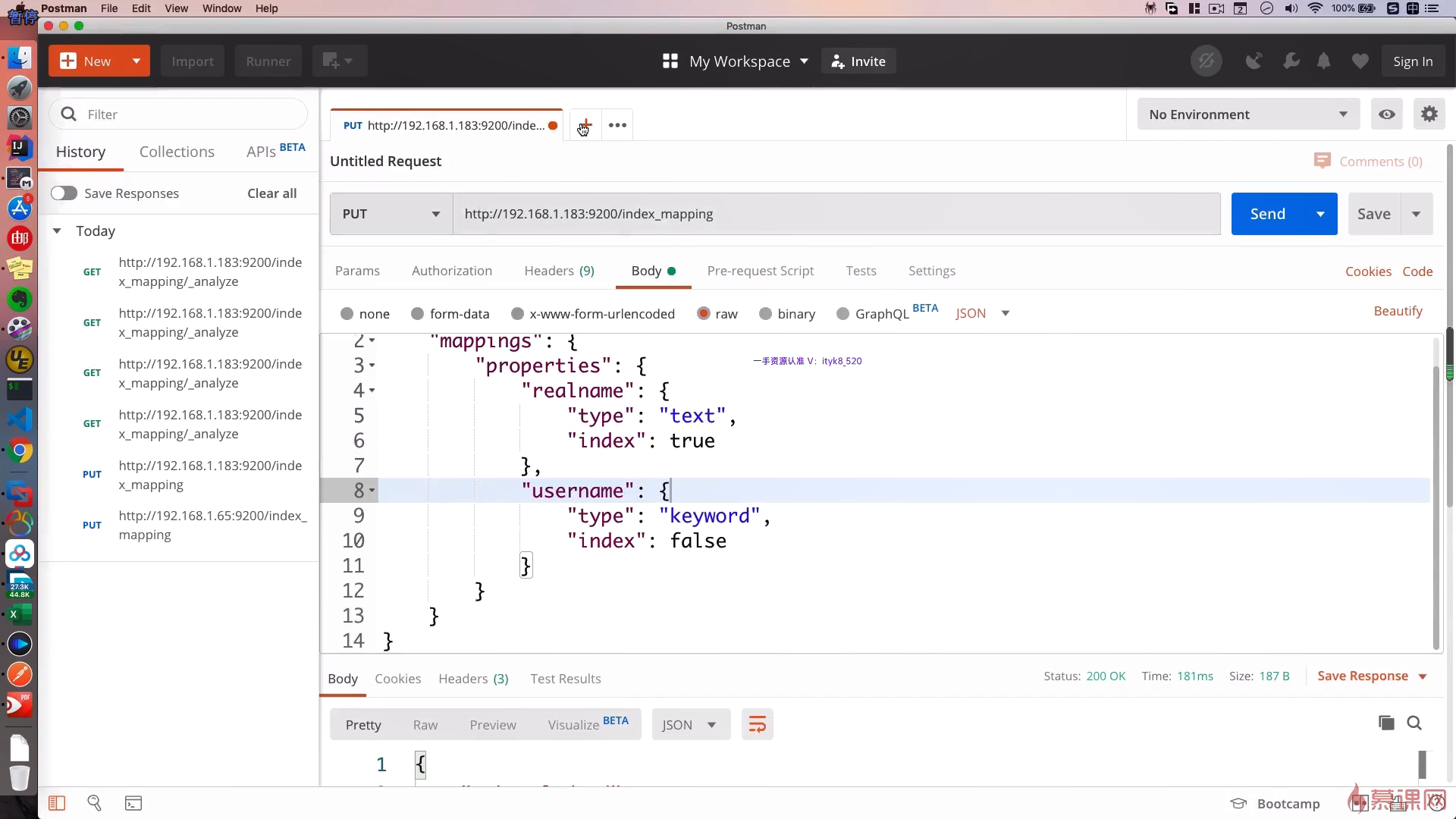Click the environment quick look eye icon
Image resolution: width=1456 pixels, height=819 pixels.
(1386, 115)
